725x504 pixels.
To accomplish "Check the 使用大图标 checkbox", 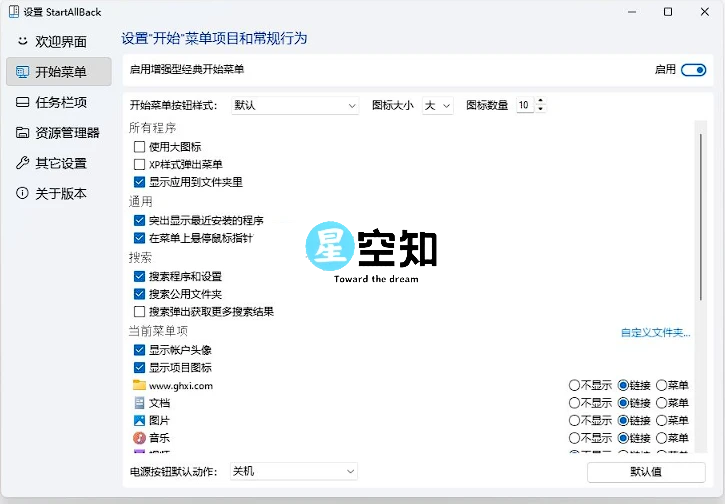I will point(139,147).
